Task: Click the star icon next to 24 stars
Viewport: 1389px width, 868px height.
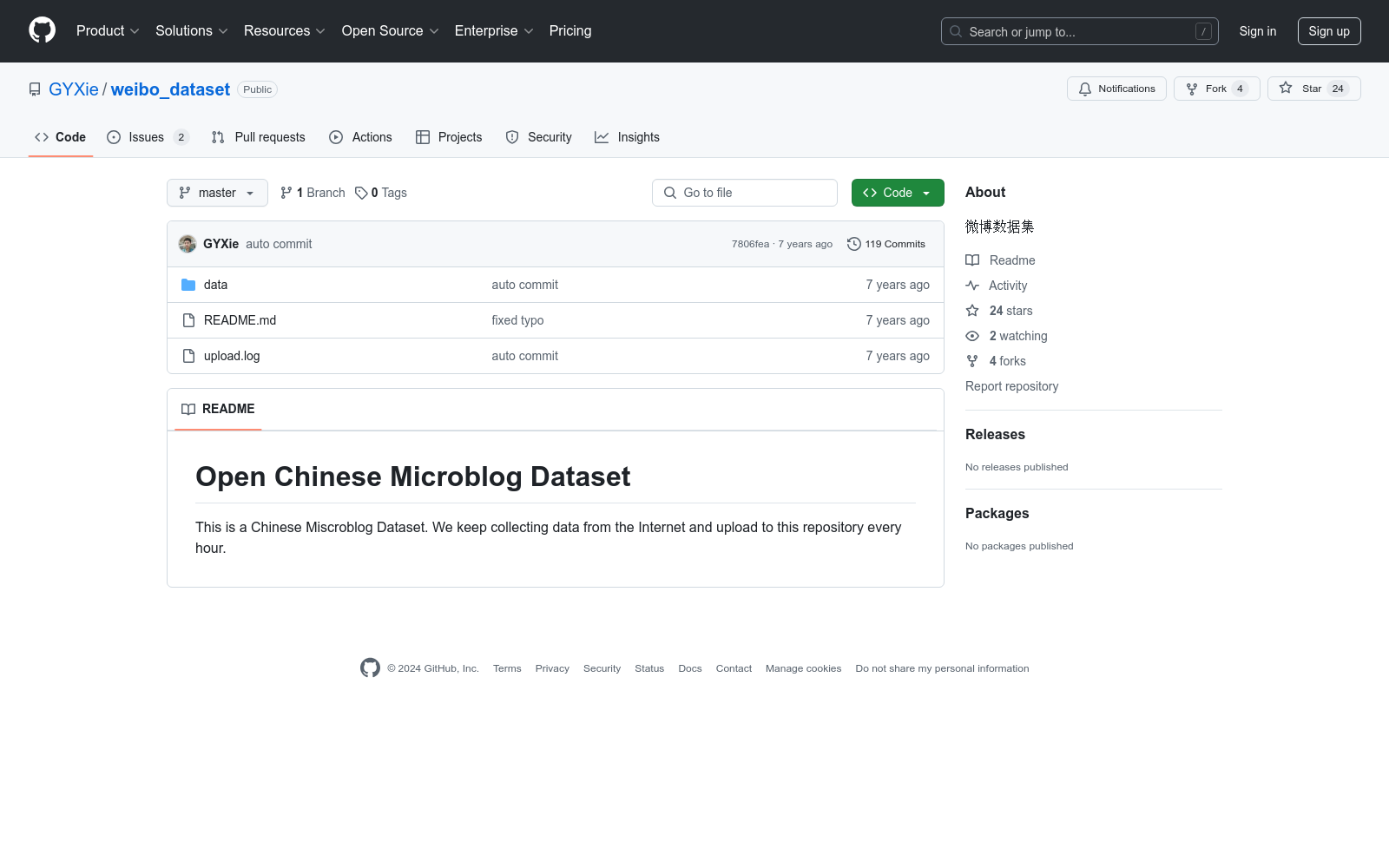Action: (x=972, y=311)
